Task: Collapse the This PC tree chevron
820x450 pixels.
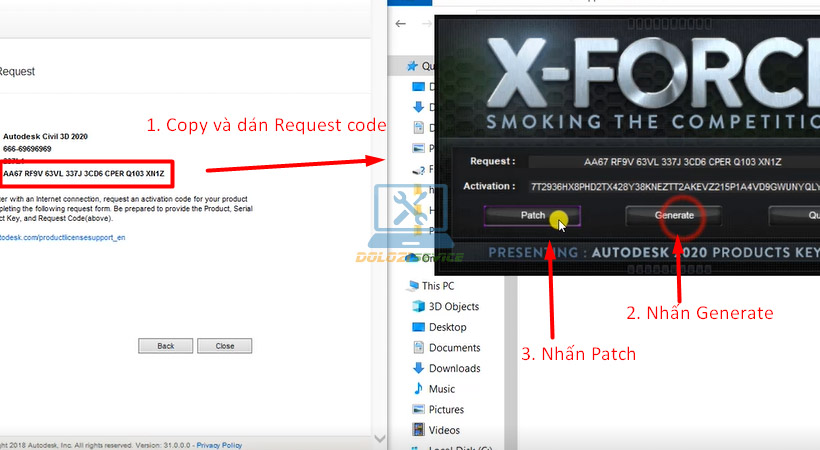Action: click(x=398, y=286)
